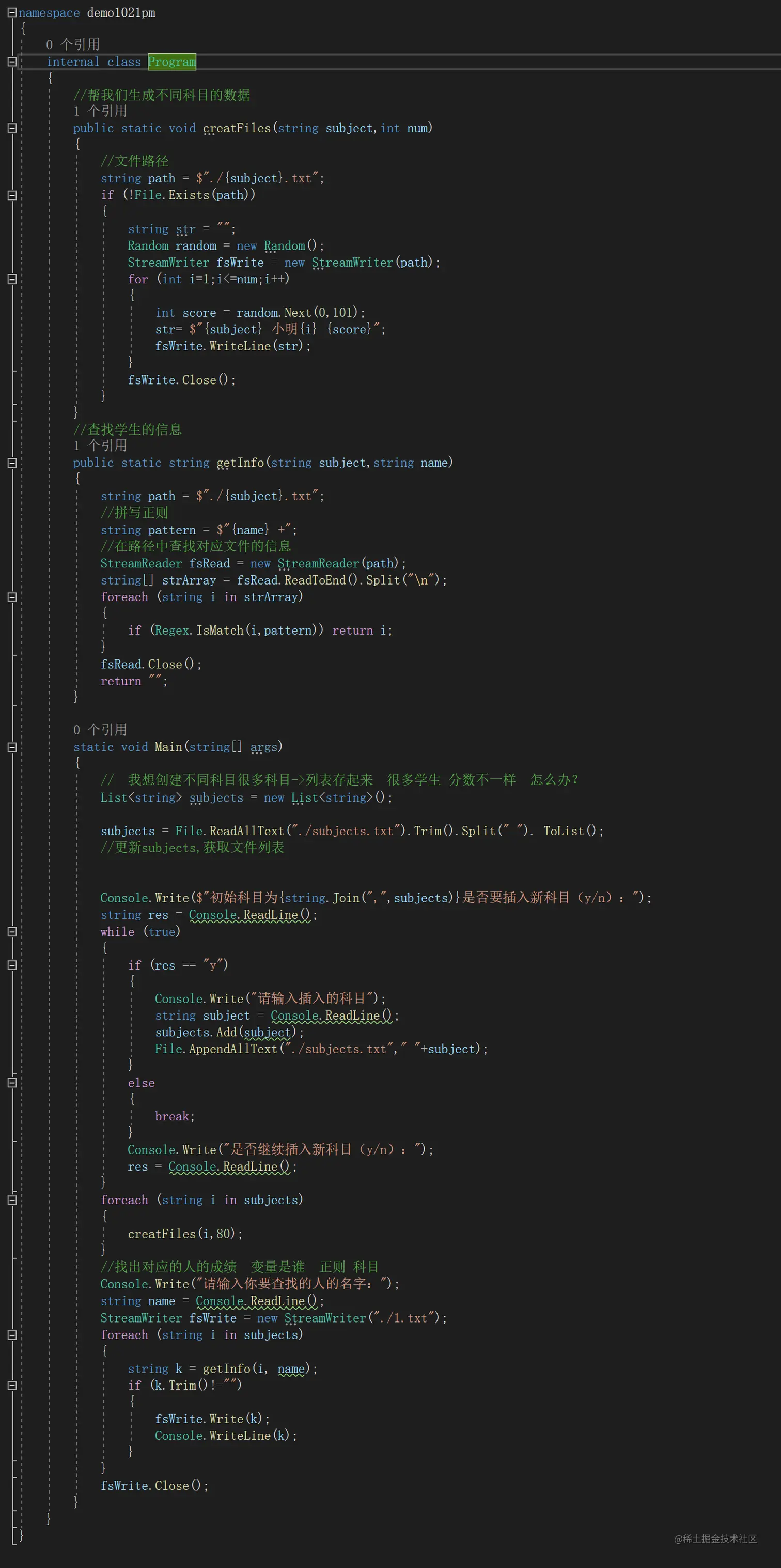Click getInfo in its method declaration

pos(240,463)
